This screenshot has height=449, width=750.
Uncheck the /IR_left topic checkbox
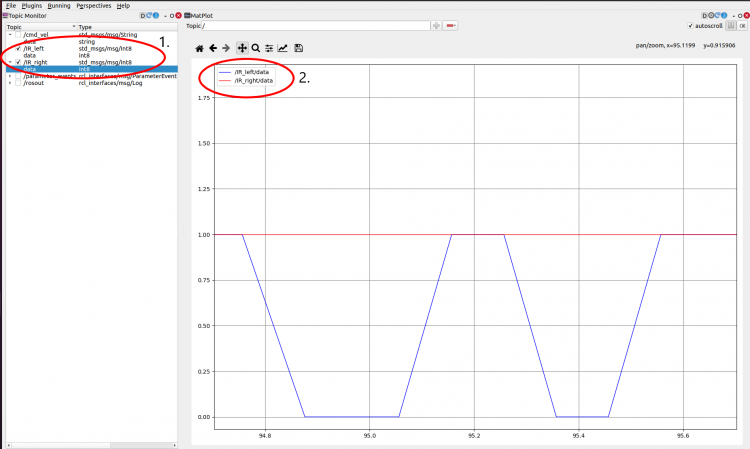point(18,48)
